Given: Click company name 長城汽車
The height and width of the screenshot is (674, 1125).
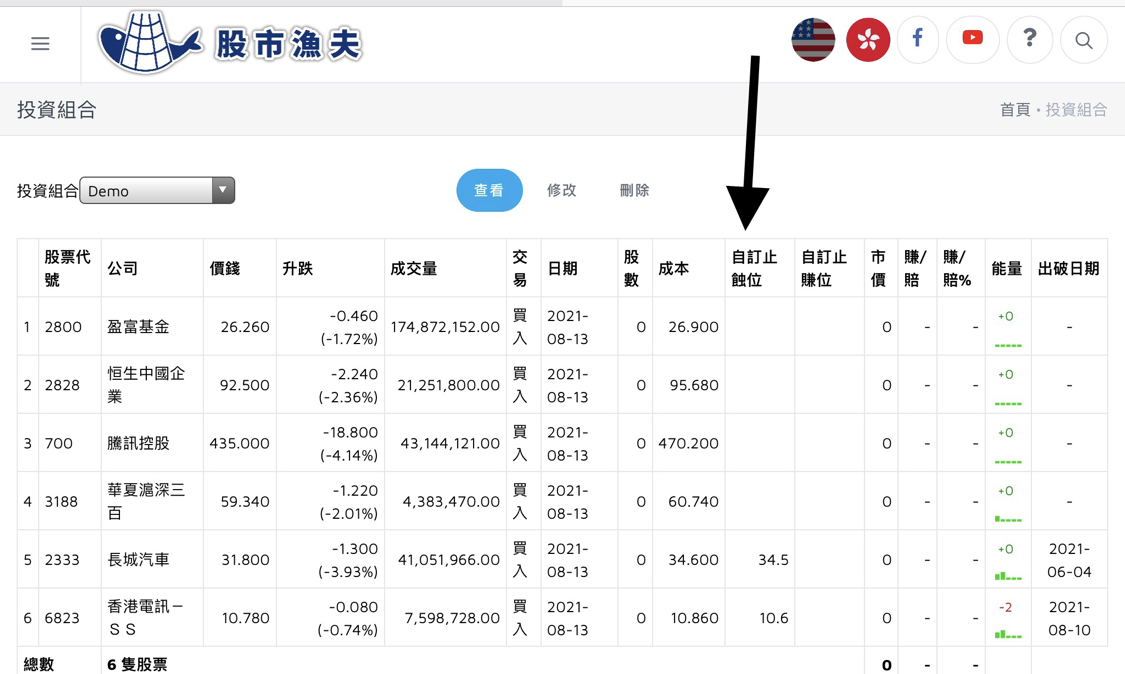Looking at the screenshot, I should tap(138, 559).
